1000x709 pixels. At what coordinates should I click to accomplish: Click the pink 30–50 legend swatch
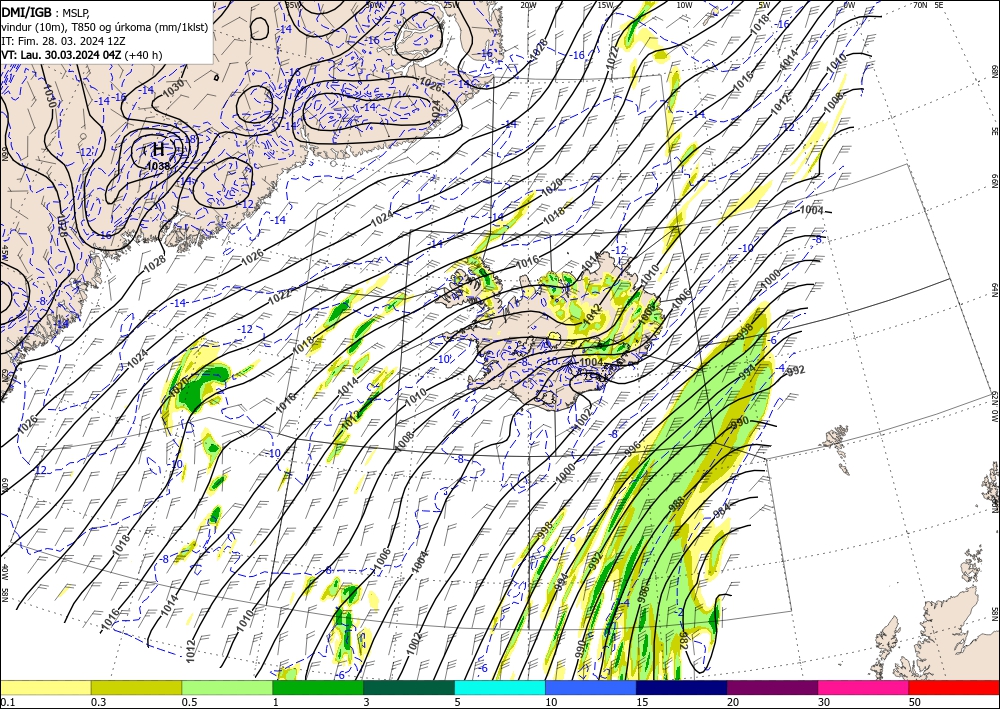864,687
